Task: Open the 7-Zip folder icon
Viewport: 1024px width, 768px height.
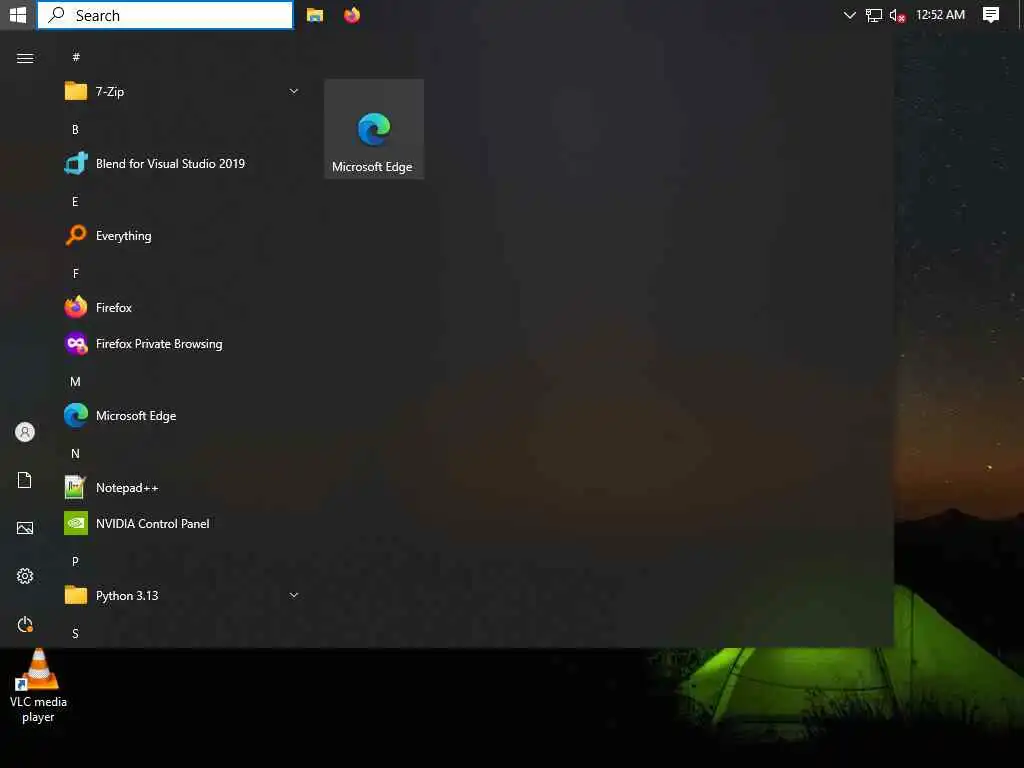Action: point(76,91)
